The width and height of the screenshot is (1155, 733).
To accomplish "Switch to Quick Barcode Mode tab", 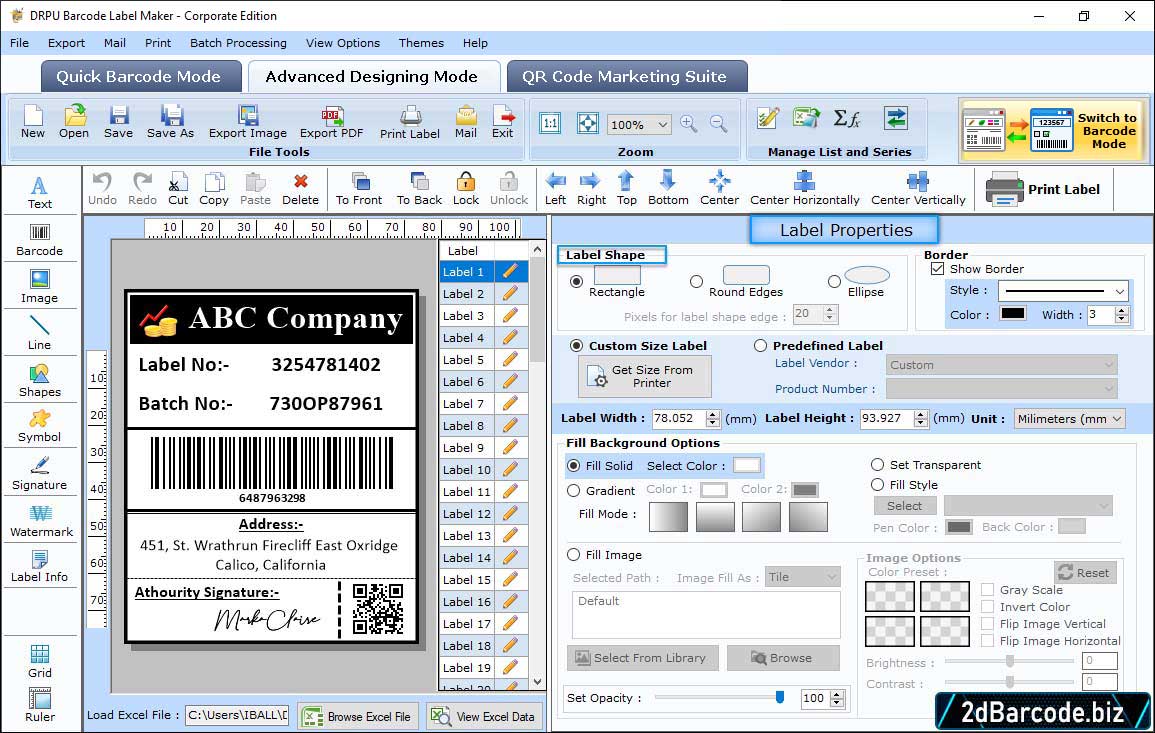I will (x=140, y=77).
